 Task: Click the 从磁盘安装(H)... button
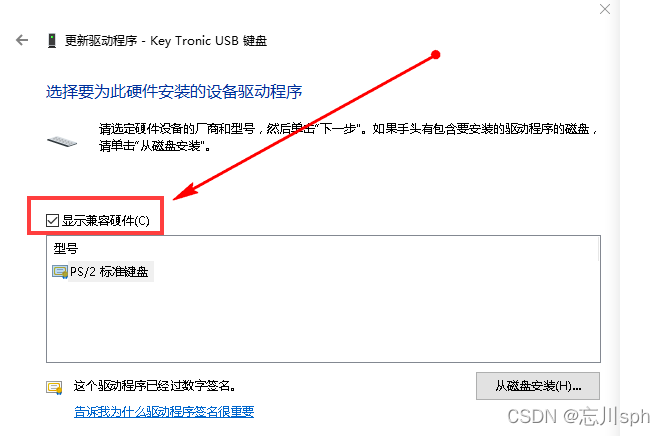538,386
